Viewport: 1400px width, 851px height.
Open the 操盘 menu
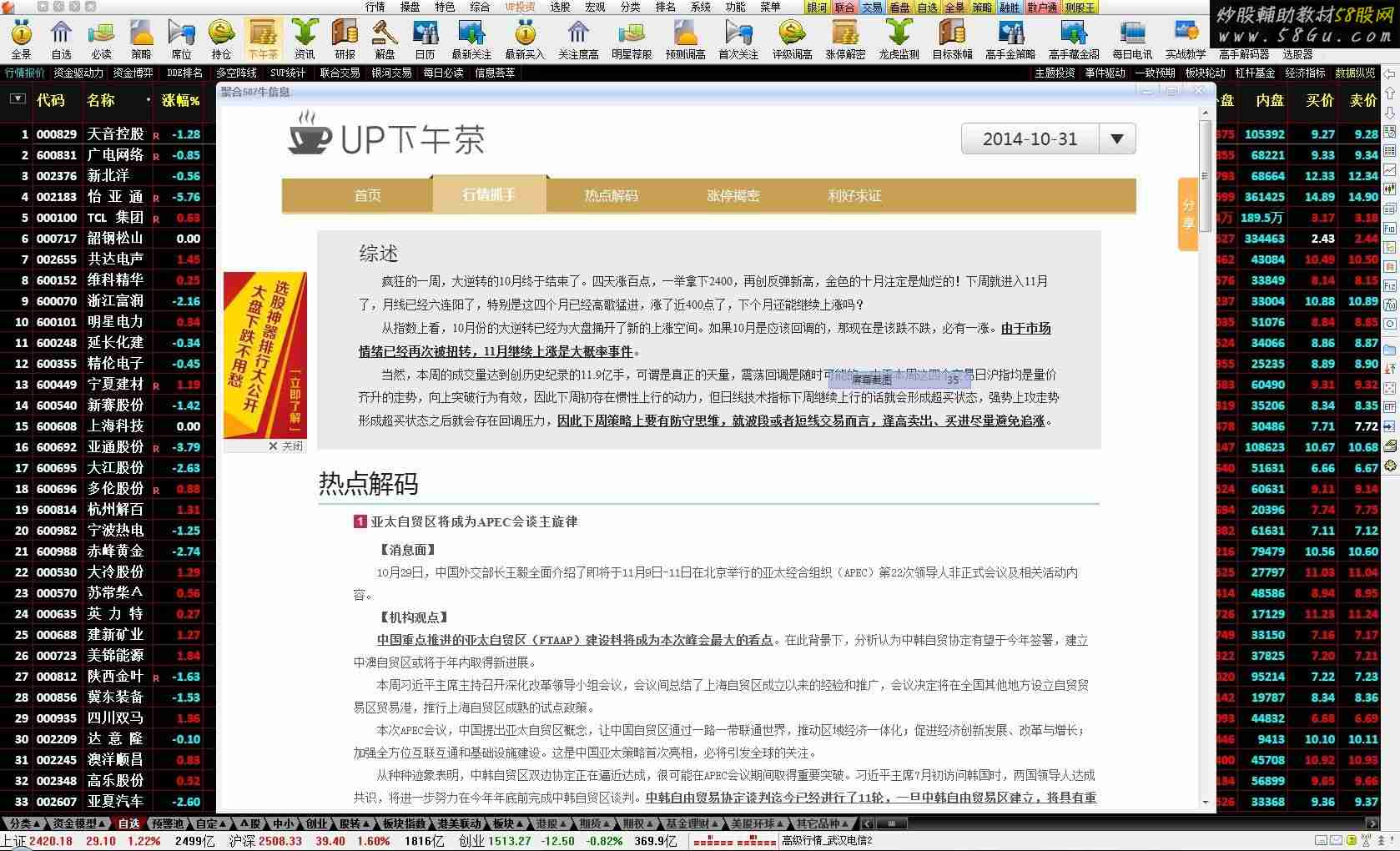coord(410,7)
